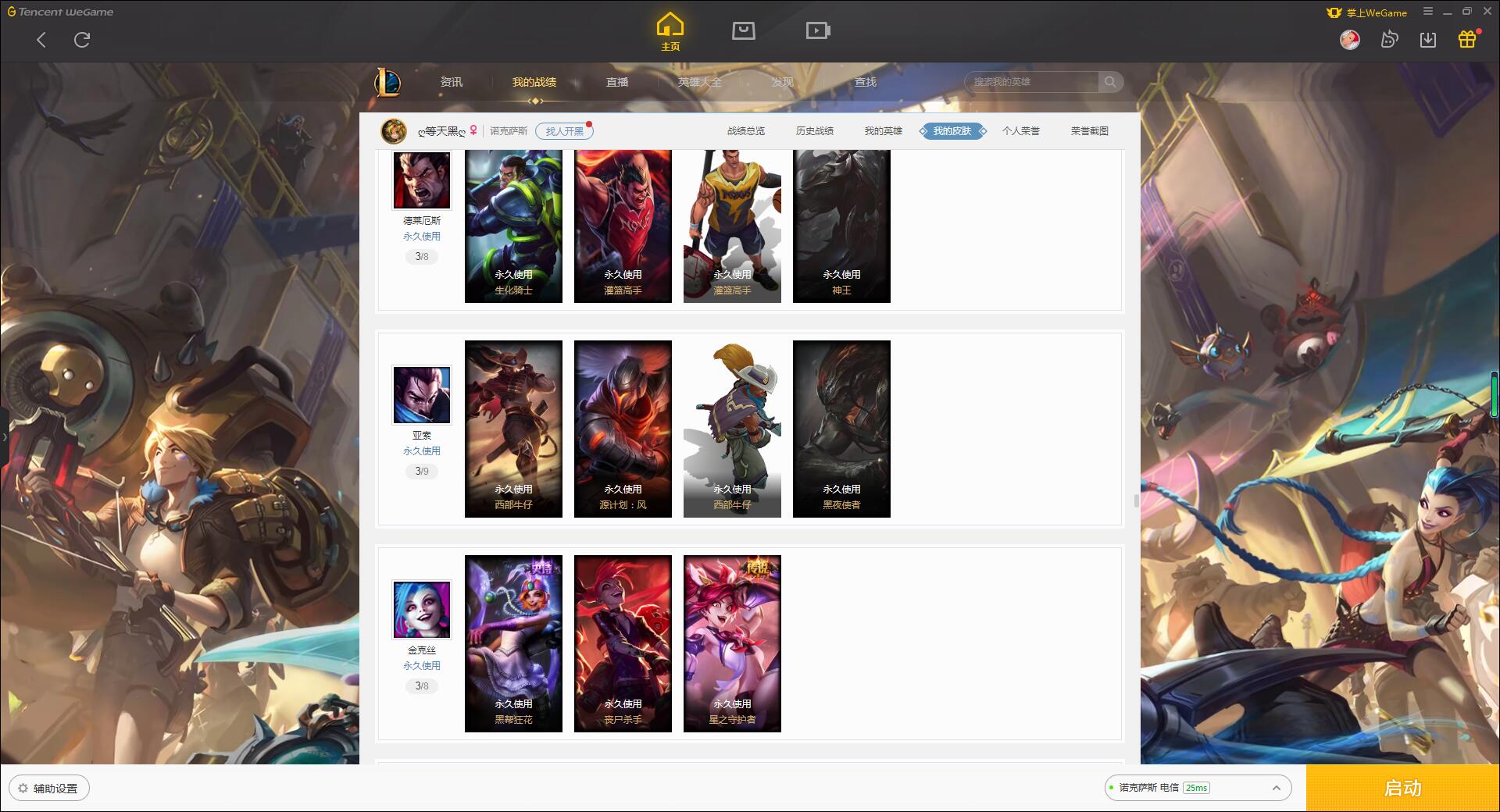Screen dimensions: 1500x812
Task: Open the 黑帮狂花 skin card
Action: [513, 643]
